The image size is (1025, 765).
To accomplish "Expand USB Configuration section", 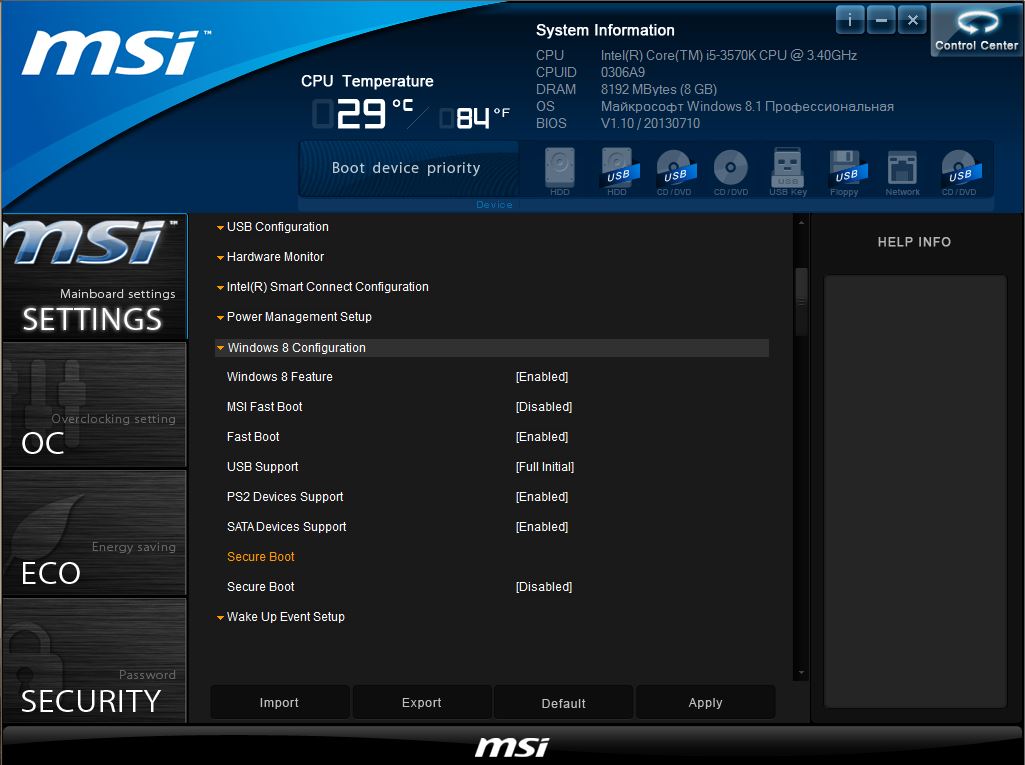I will pos(277,227).
